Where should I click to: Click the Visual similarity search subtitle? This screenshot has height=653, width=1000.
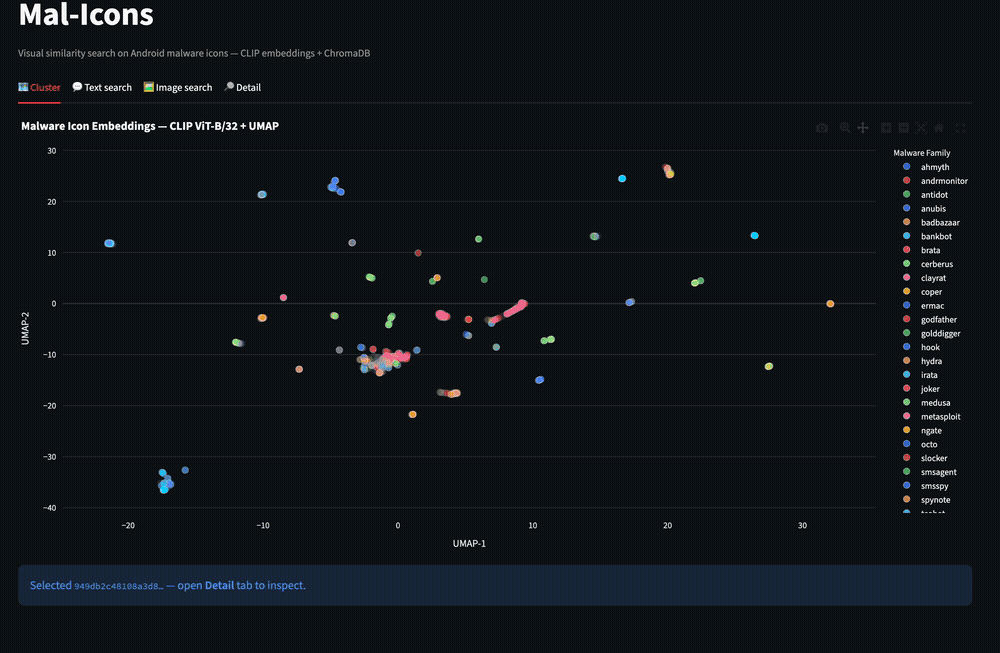(x=194, y=54)
